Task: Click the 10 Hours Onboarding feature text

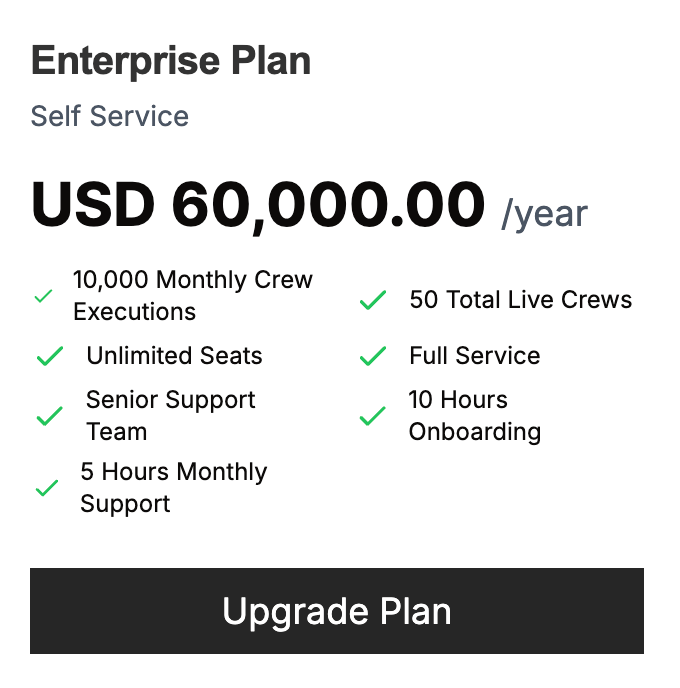Action: tap(474, 416)
